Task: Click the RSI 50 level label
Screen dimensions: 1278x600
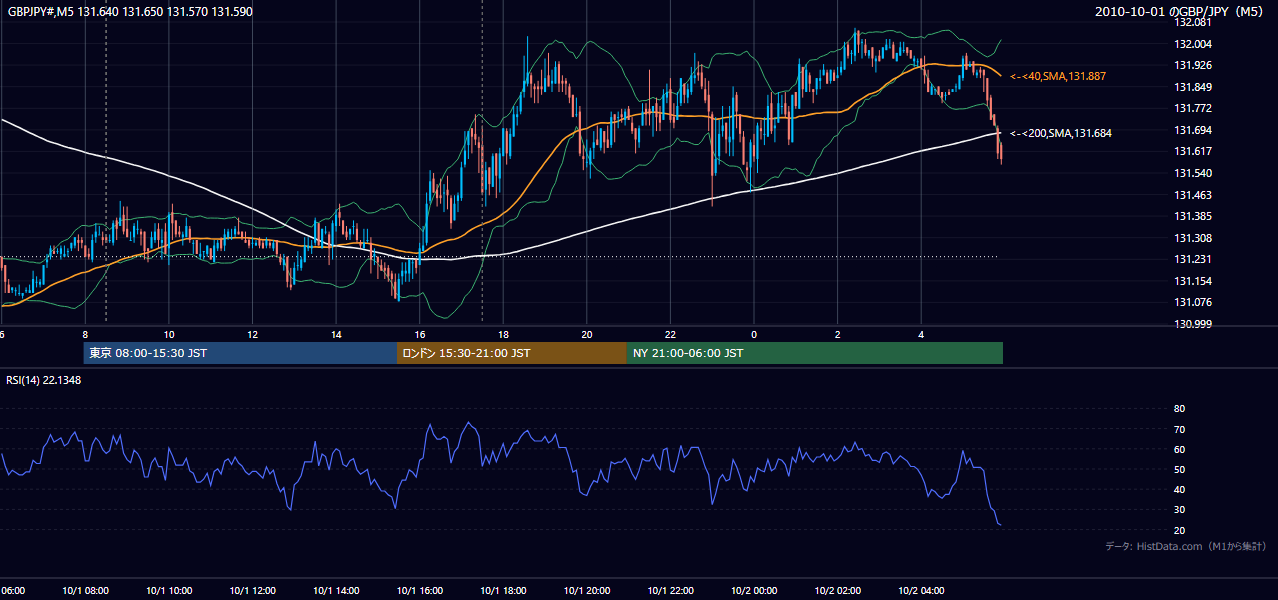Action: point(1179,469)
